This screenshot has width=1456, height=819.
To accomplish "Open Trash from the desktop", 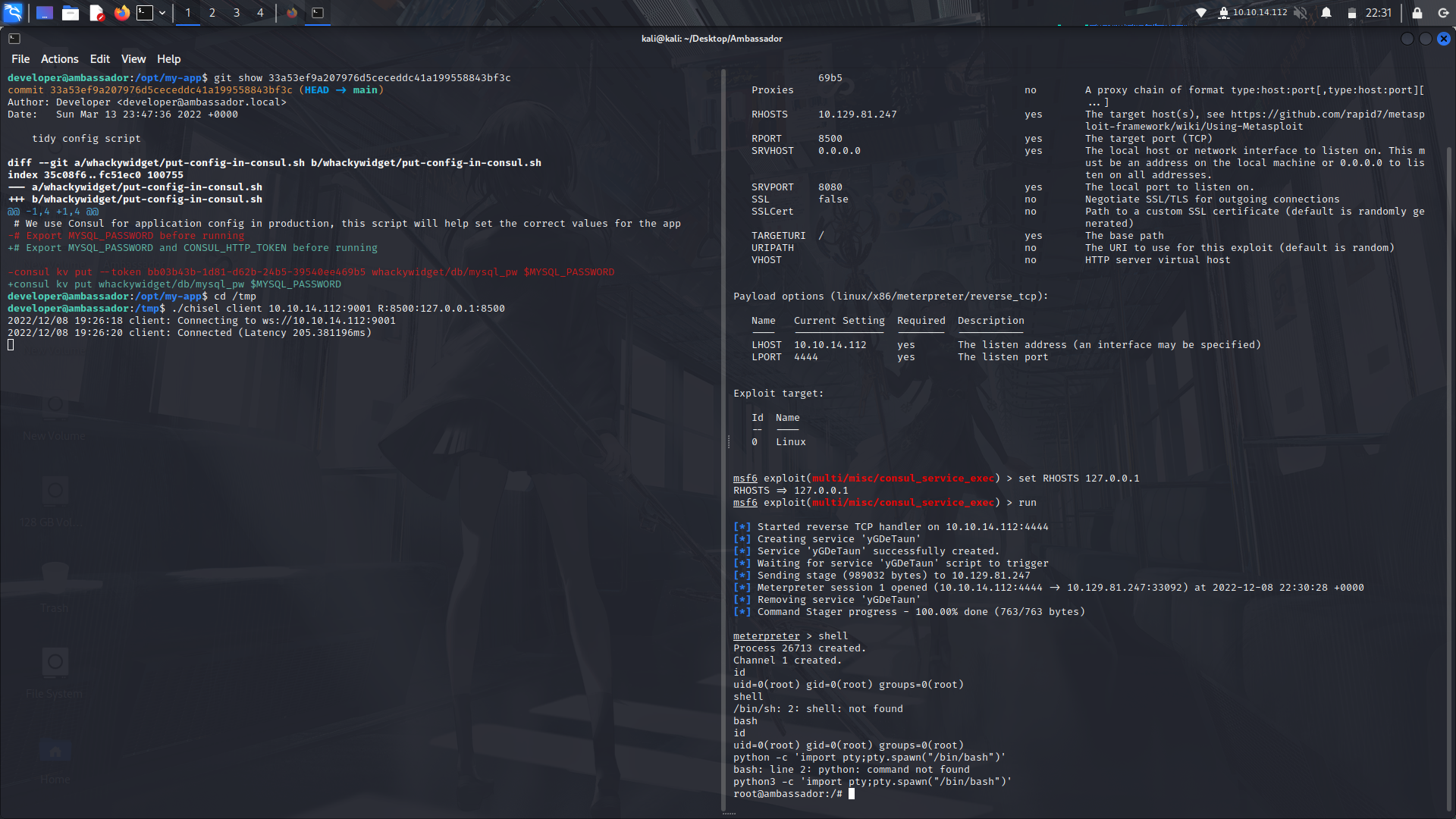I will click(54, 584).
